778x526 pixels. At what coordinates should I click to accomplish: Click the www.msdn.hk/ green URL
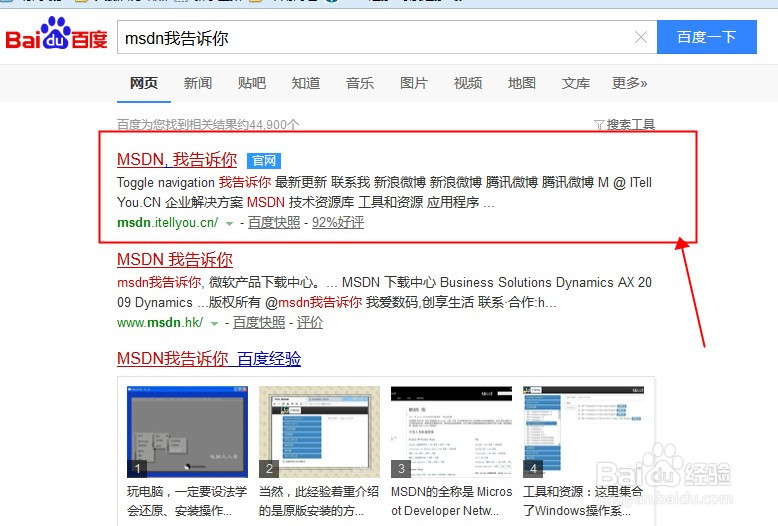point(160,323)
